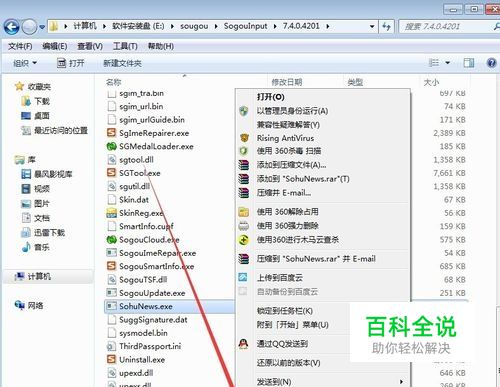500x387 pixels.
Task: Choose 使用 360强力删除 menu entry
Action: pyautogui.click(x=287, y=226)
